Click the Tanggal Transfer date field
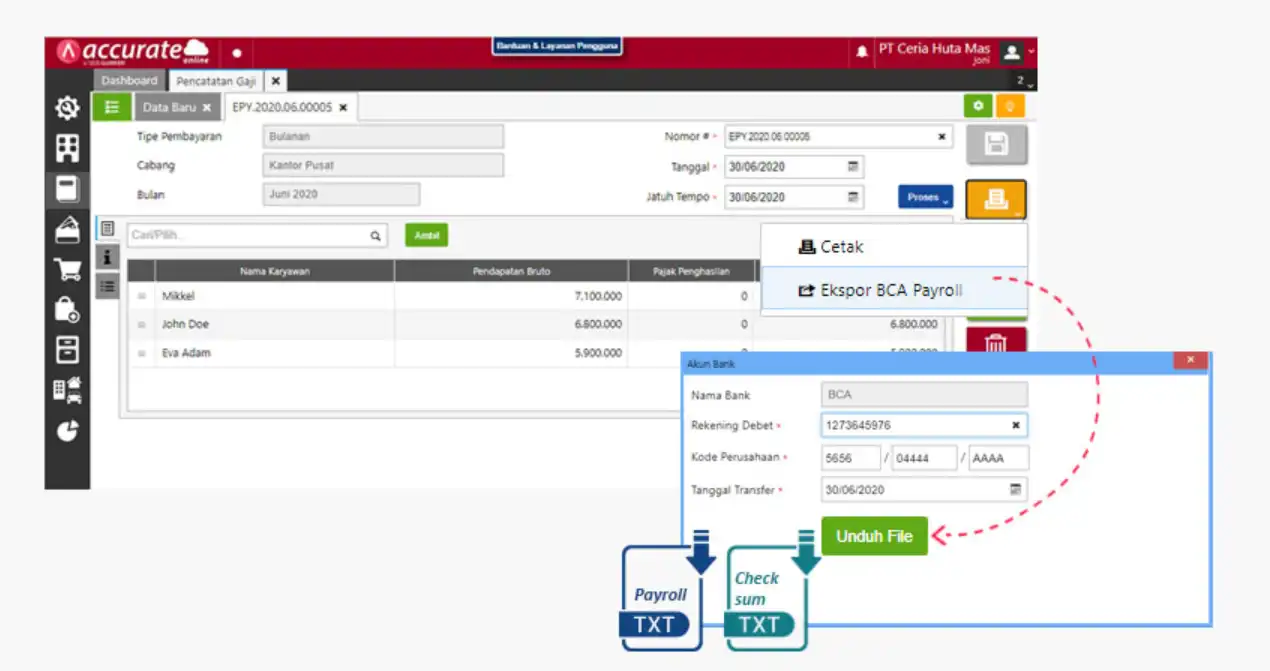 coord(924,489)
